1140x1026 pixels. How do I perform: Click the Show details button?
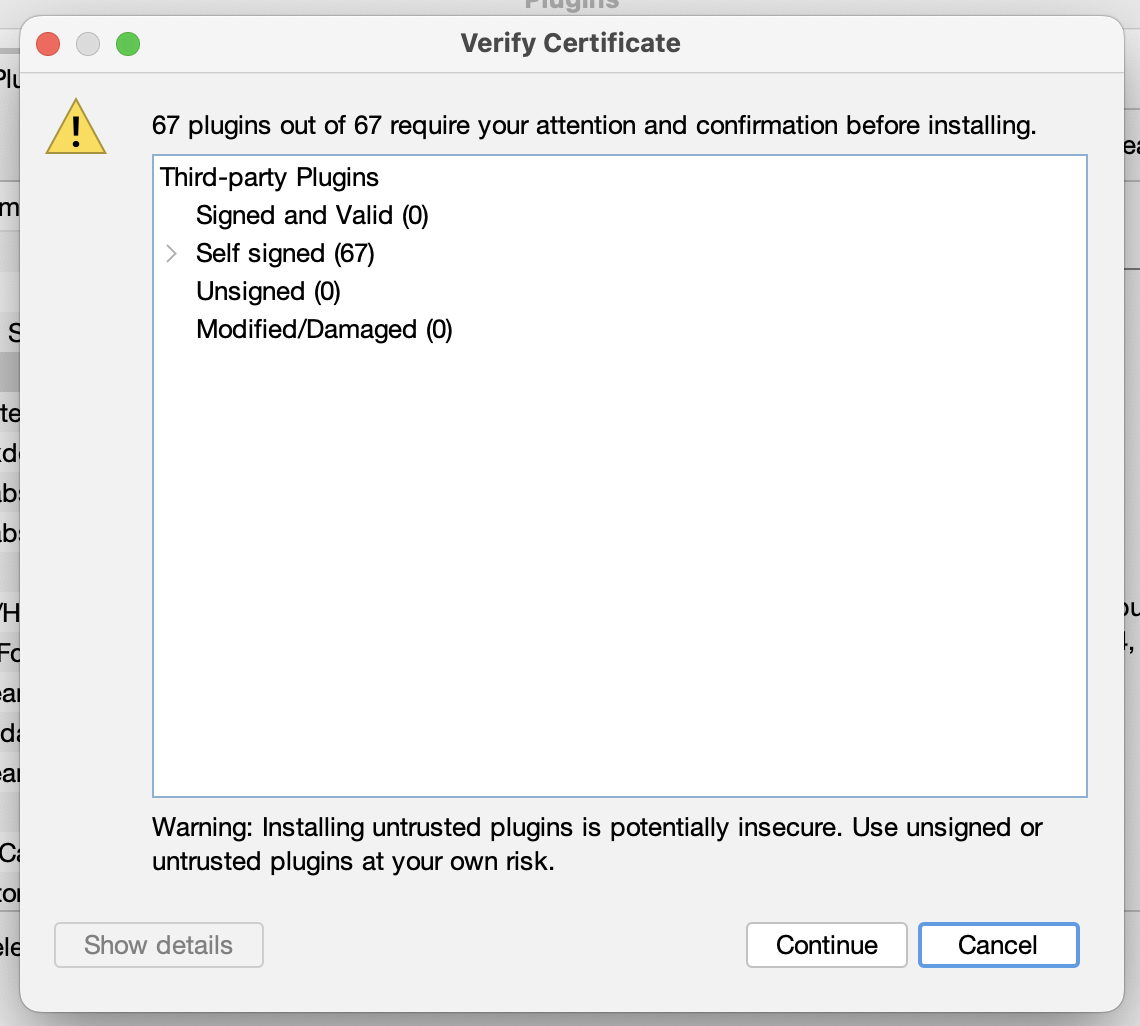pos(158,945)
